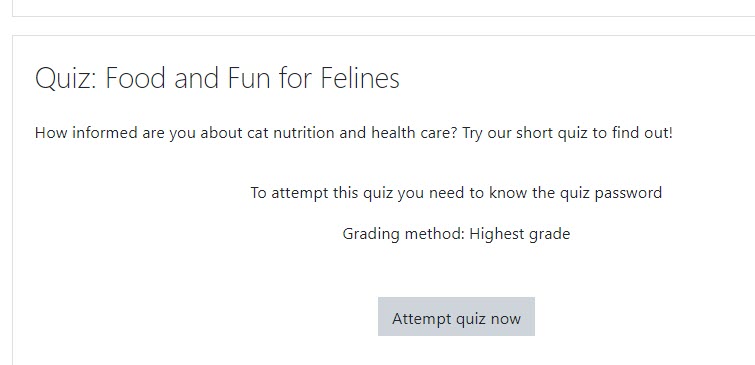The width and height of the screenshot is (755, 365).
Task: Select the Grading method: Highest grade line
Action: pyautogui.click(x=456, y=234)
